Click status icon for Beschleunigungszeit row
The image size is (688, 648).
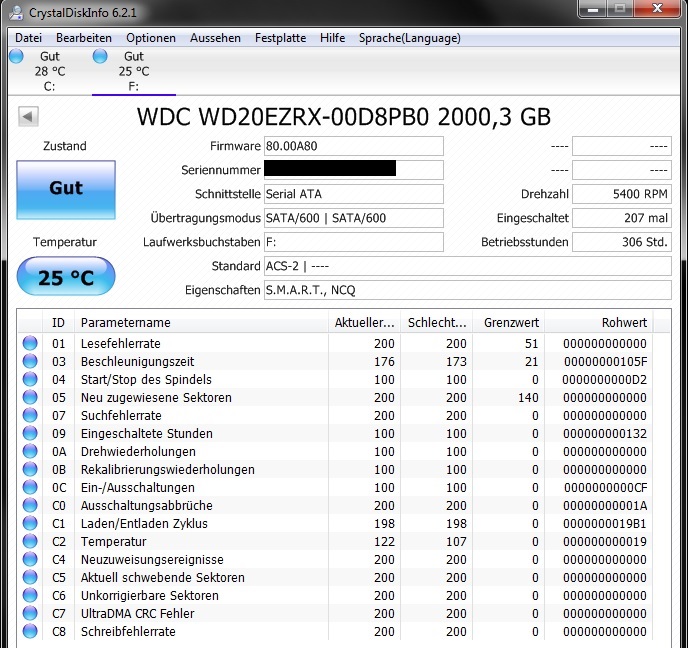coord(30,361)
